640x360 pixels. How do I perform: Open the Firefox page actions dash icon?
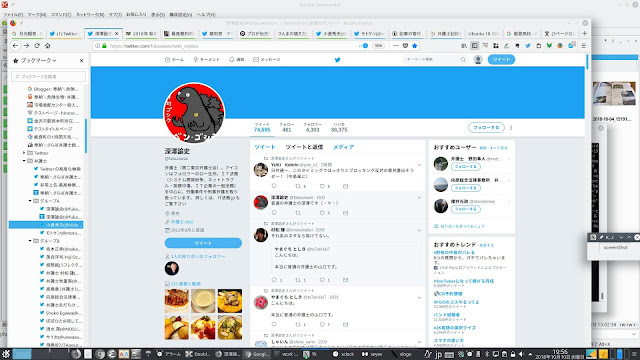(x=396, y=46)
